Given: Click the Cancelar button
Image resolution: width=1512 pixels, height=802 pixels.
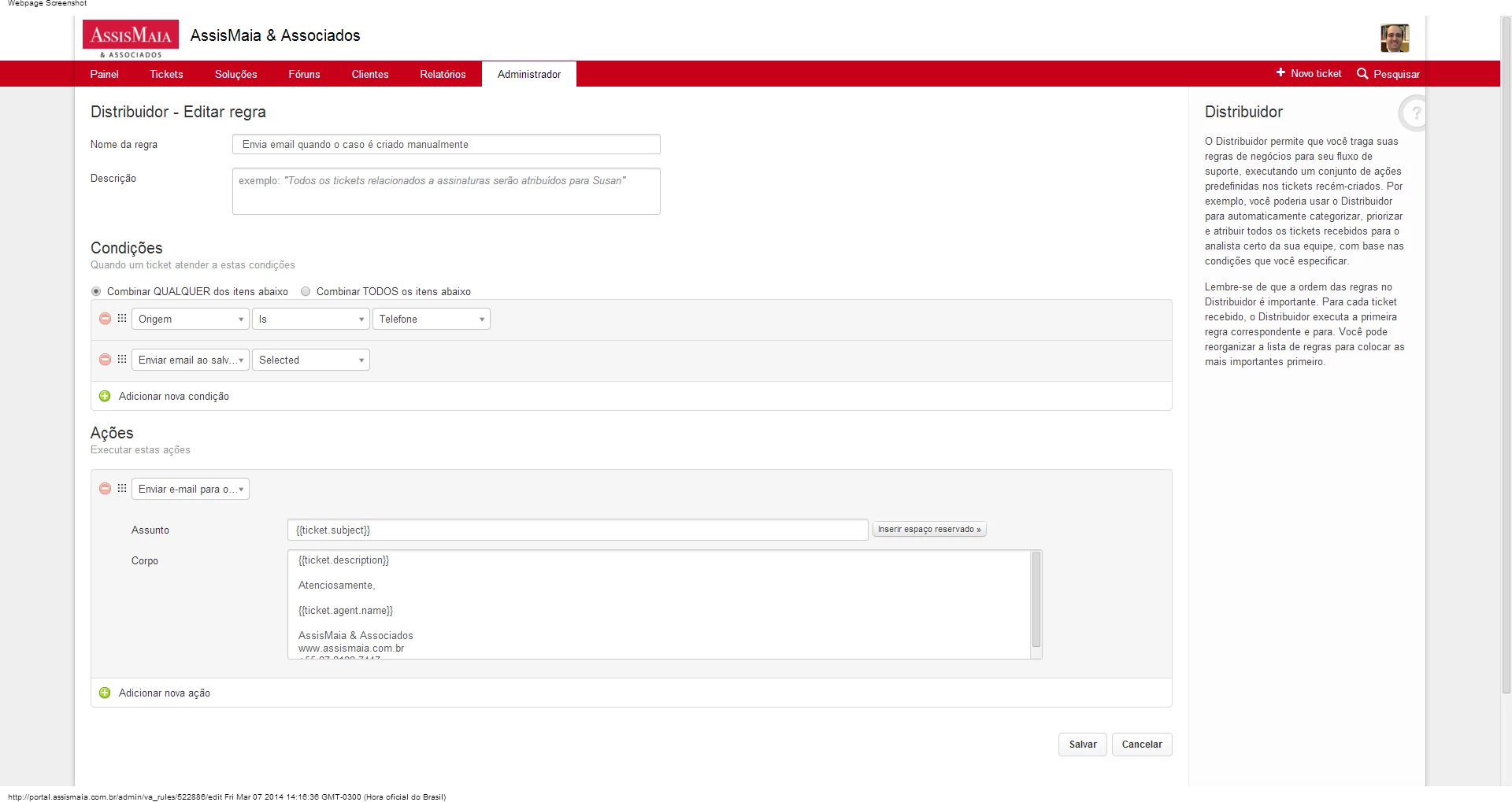Looking at the screenshot, I should pyautogui.click(x=1142, y=745).
